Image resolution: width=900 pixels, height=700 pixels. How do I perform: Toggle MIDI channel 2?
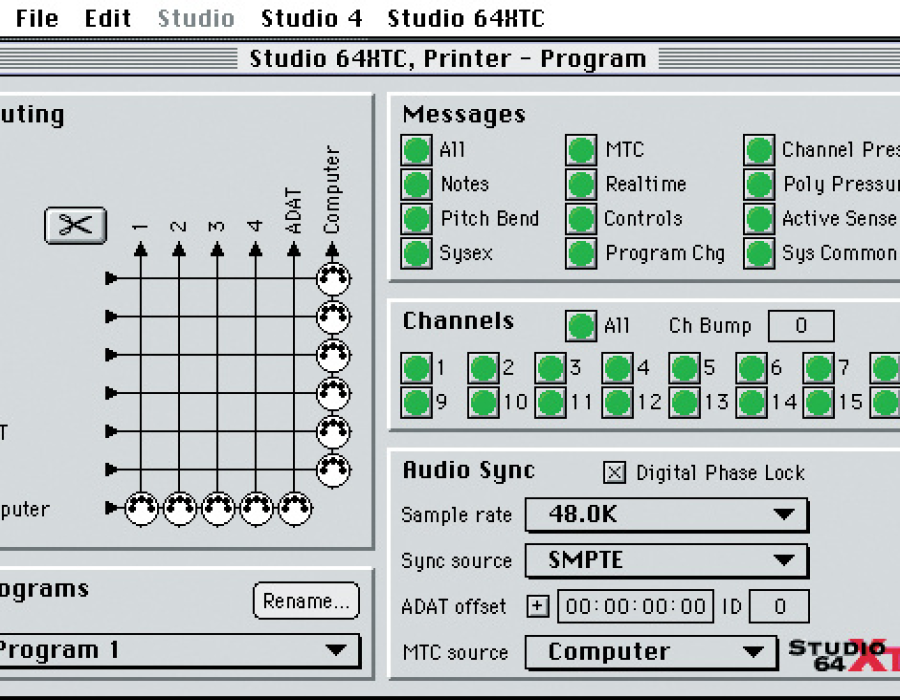tap(483, 368)
